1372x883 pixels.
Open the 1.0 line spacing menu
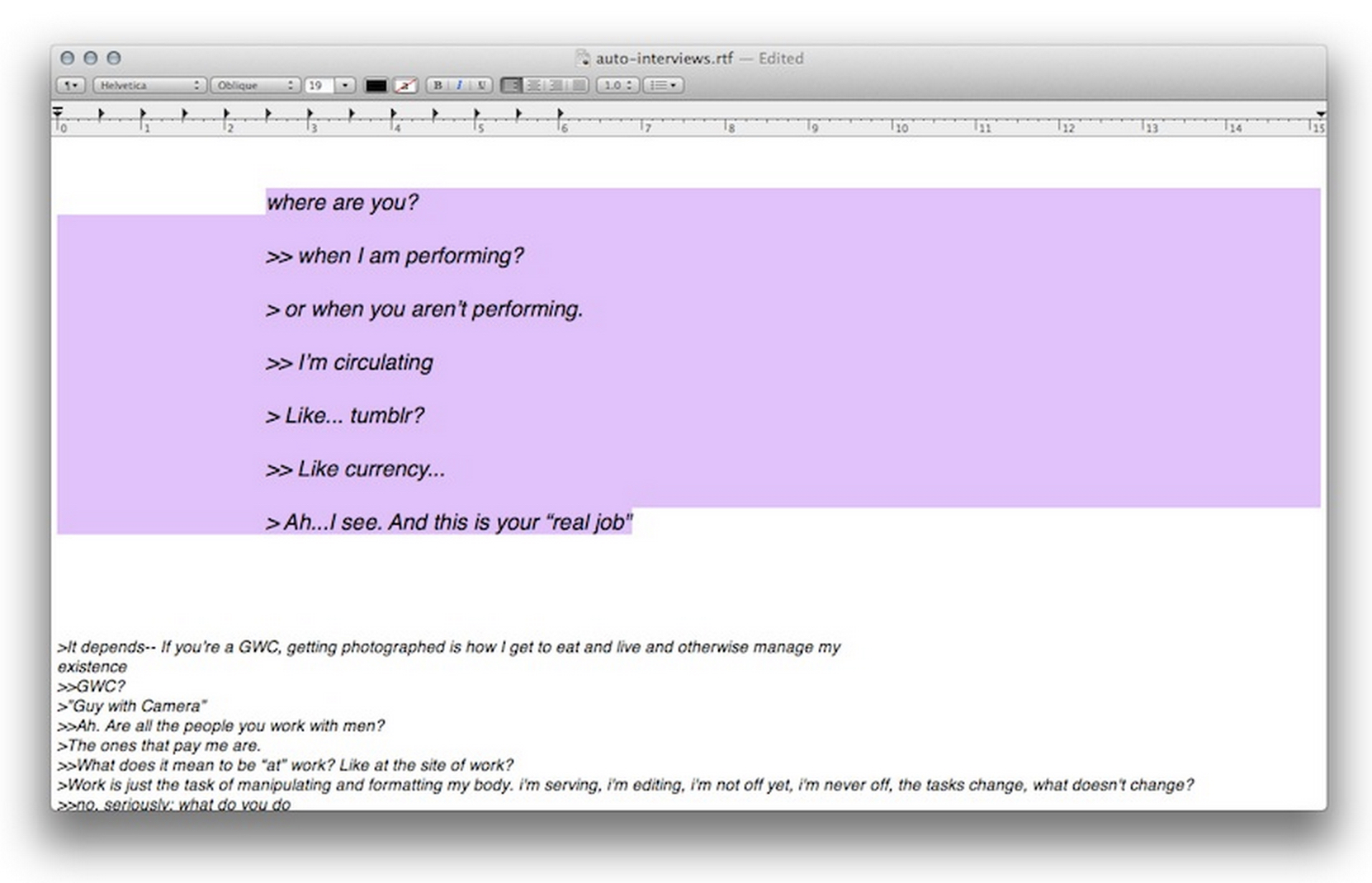pyautogui.click(x=617, y=85)
